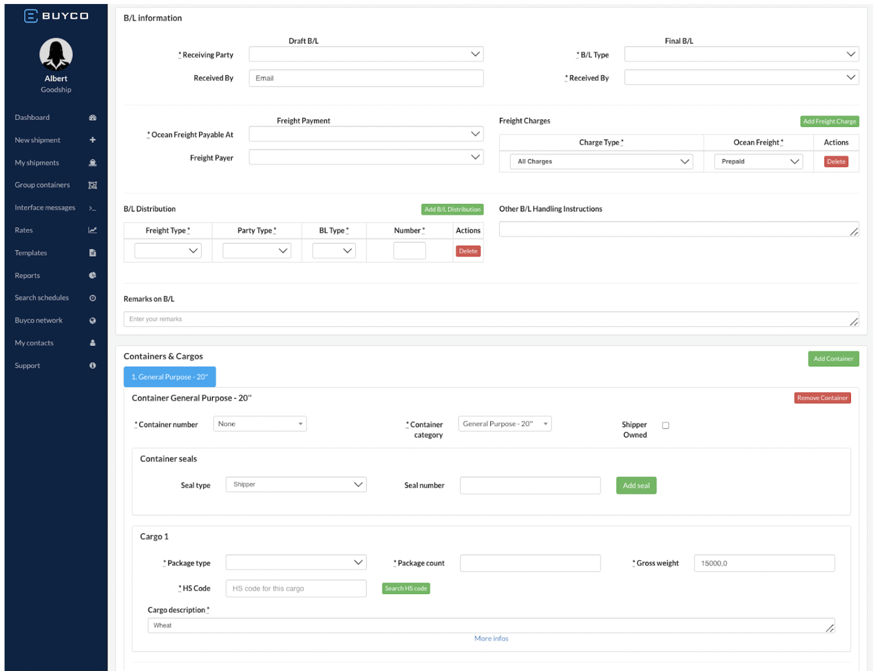Open the Seal type Shipper dropdown
Screen dimensions: 878x671
[x=296, y=484]
